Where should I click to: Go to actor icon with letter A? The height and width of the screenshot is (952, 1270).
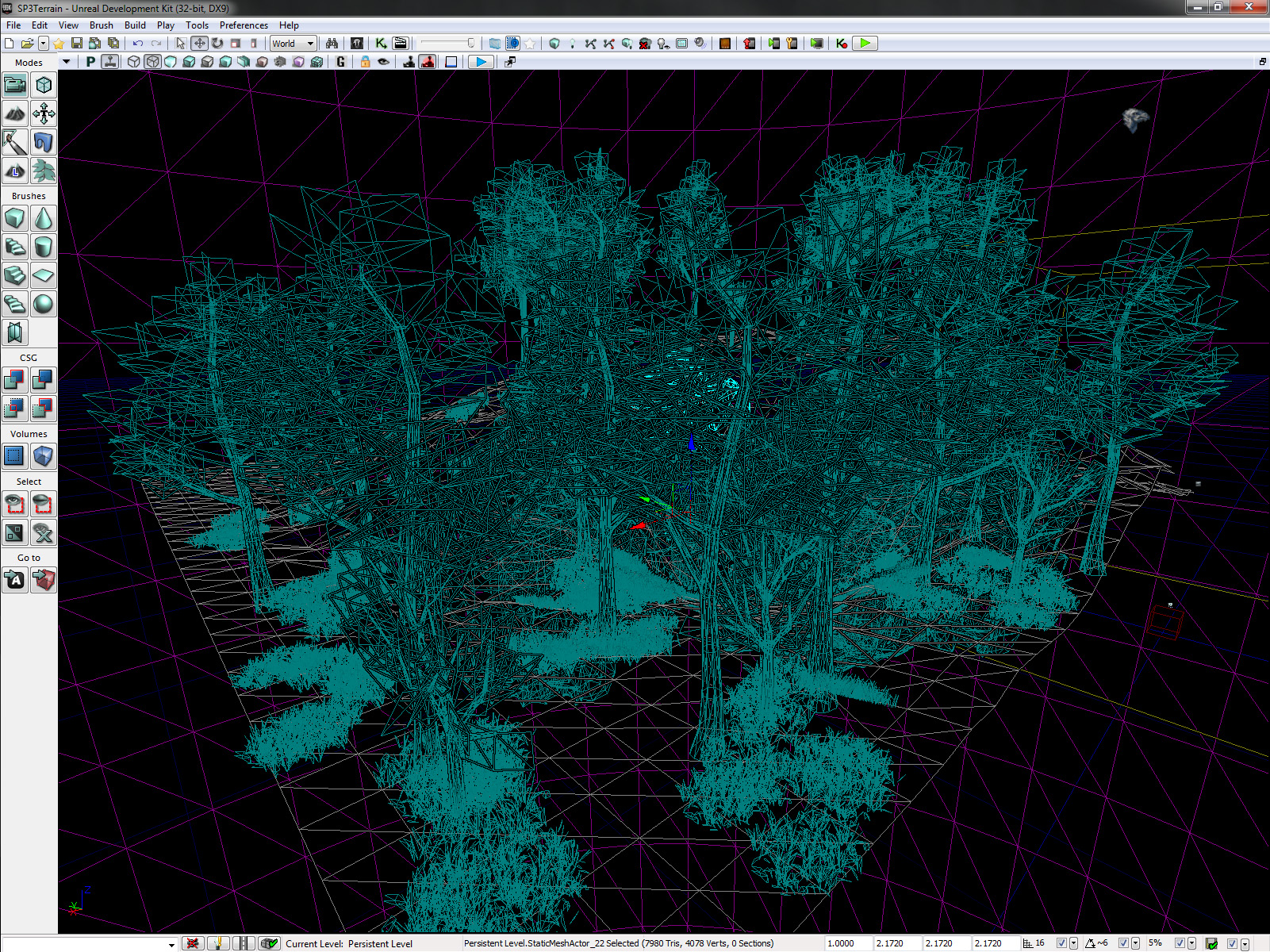(15, 580)
